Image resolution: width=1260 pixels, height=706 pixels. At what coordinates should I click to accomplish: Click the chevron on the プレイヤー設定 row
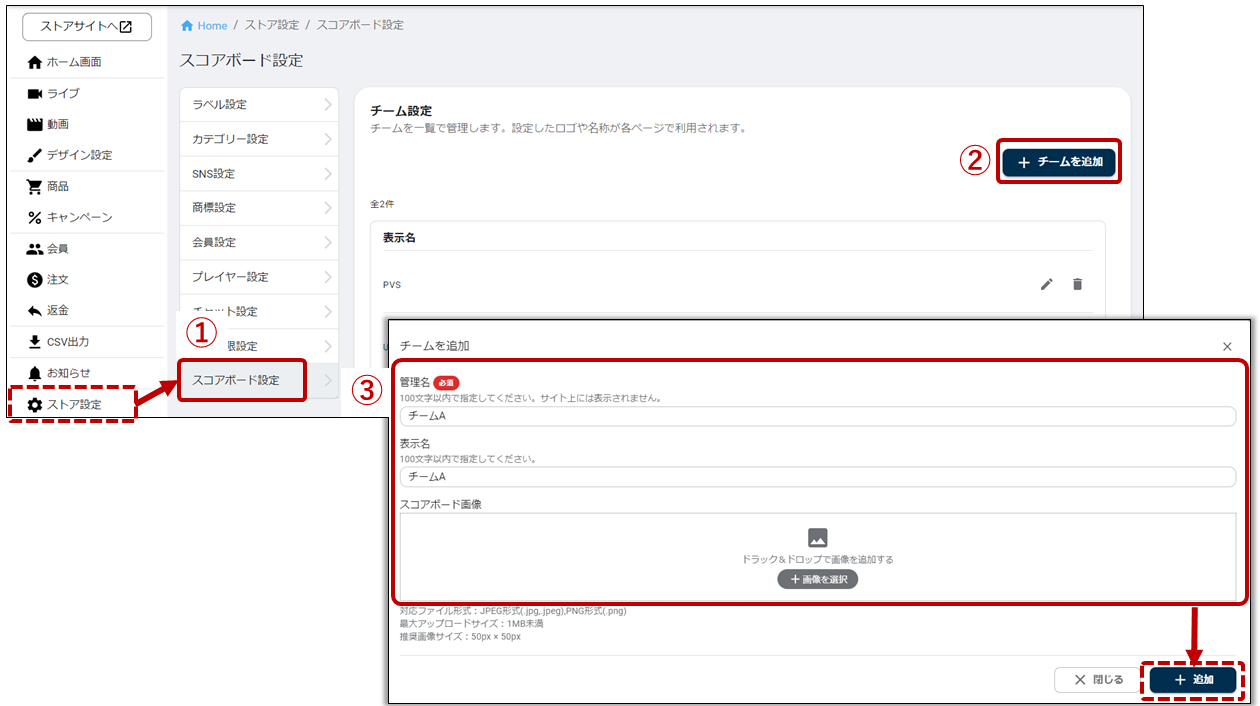point(328,277)
